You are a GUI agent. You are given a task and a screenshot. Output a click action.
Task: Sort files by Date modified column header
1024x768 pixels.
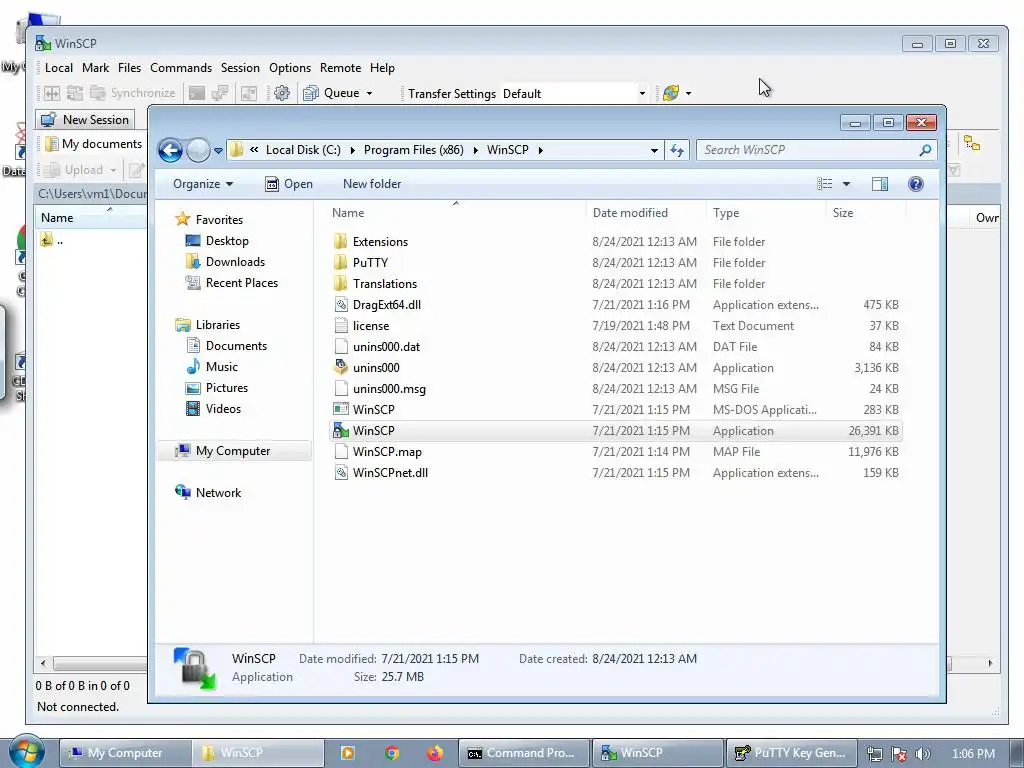pos(646,213)
